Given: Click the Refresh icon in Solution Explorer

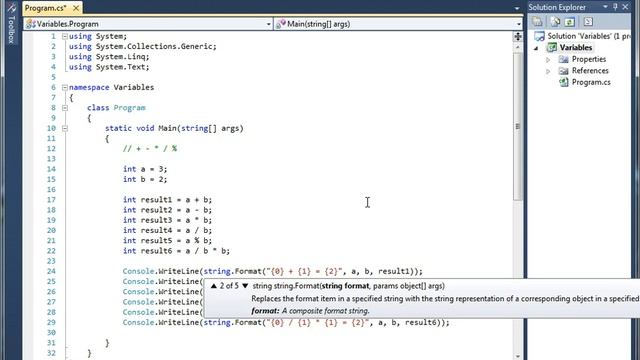Looking at the screenshot, I should 570,22.
